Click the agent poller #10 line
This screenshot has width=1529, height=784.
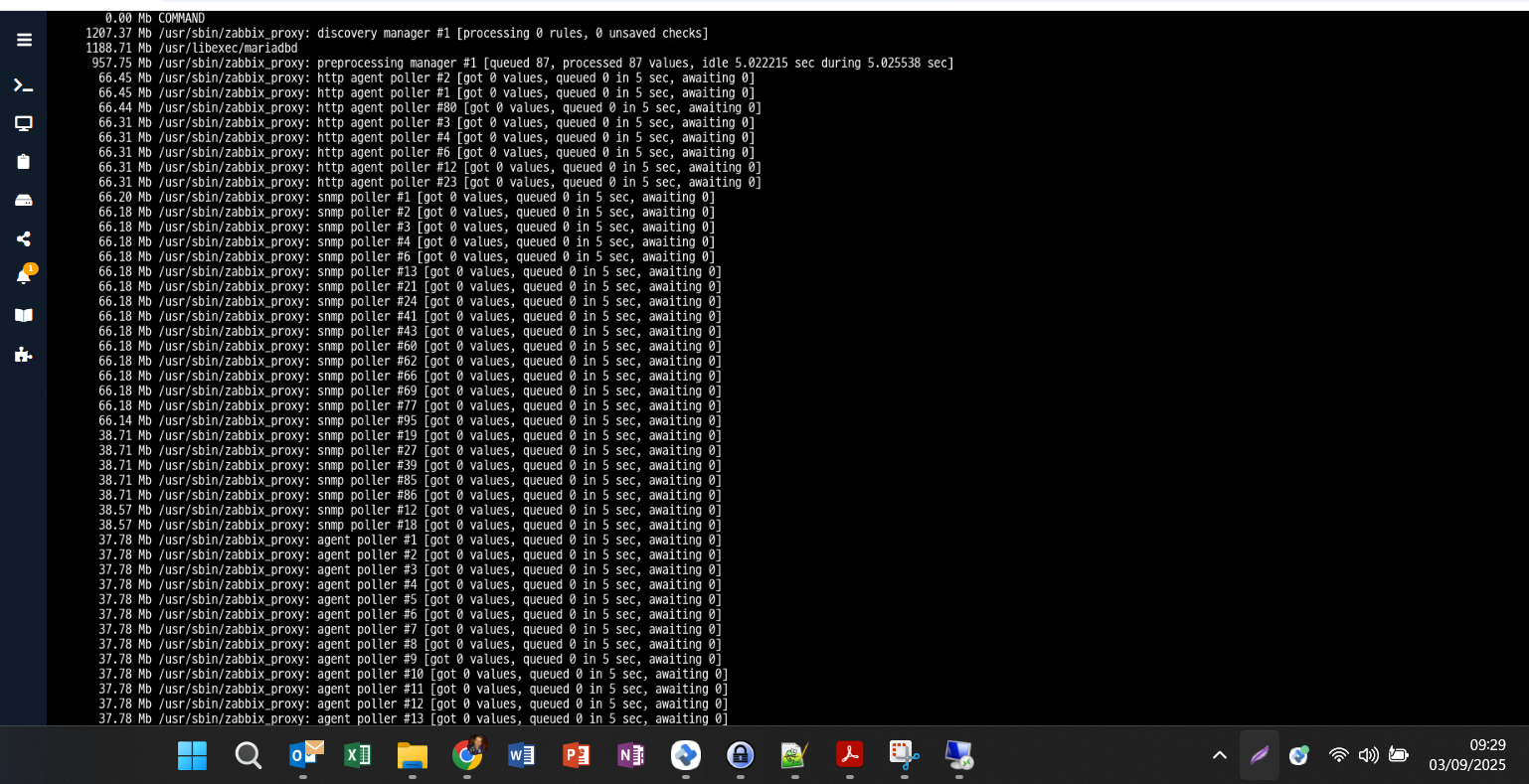(x=414, y=674)
